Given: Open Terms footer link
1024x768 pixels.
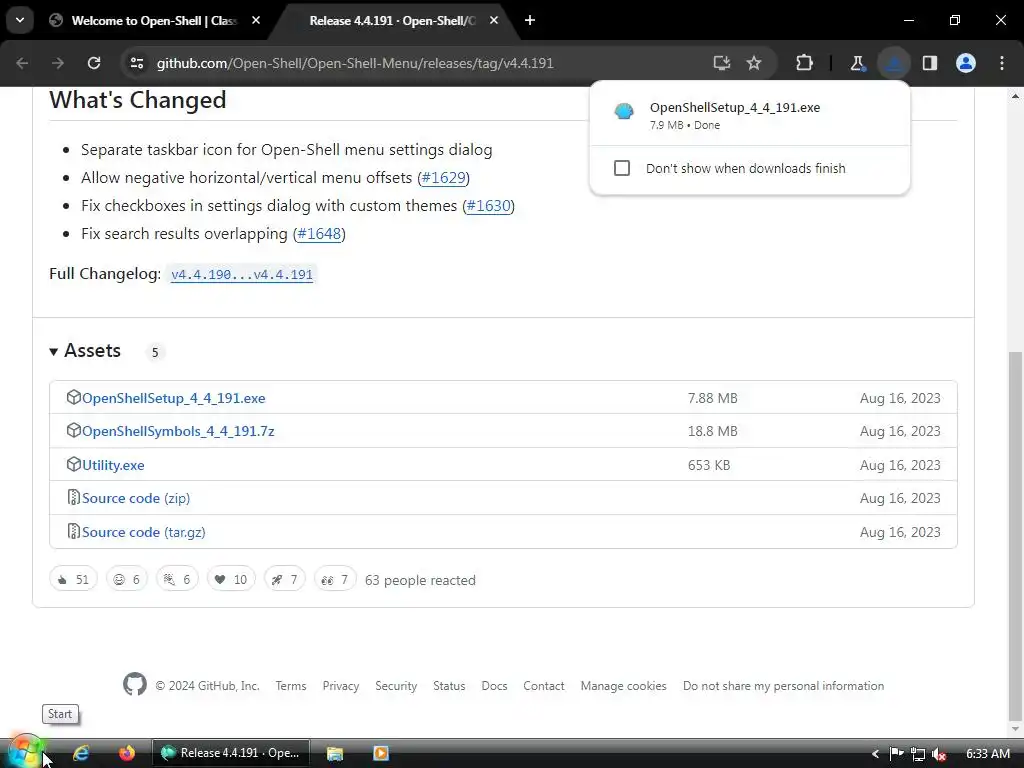Looking at the screenshot, I should click(x=291, y=686).
